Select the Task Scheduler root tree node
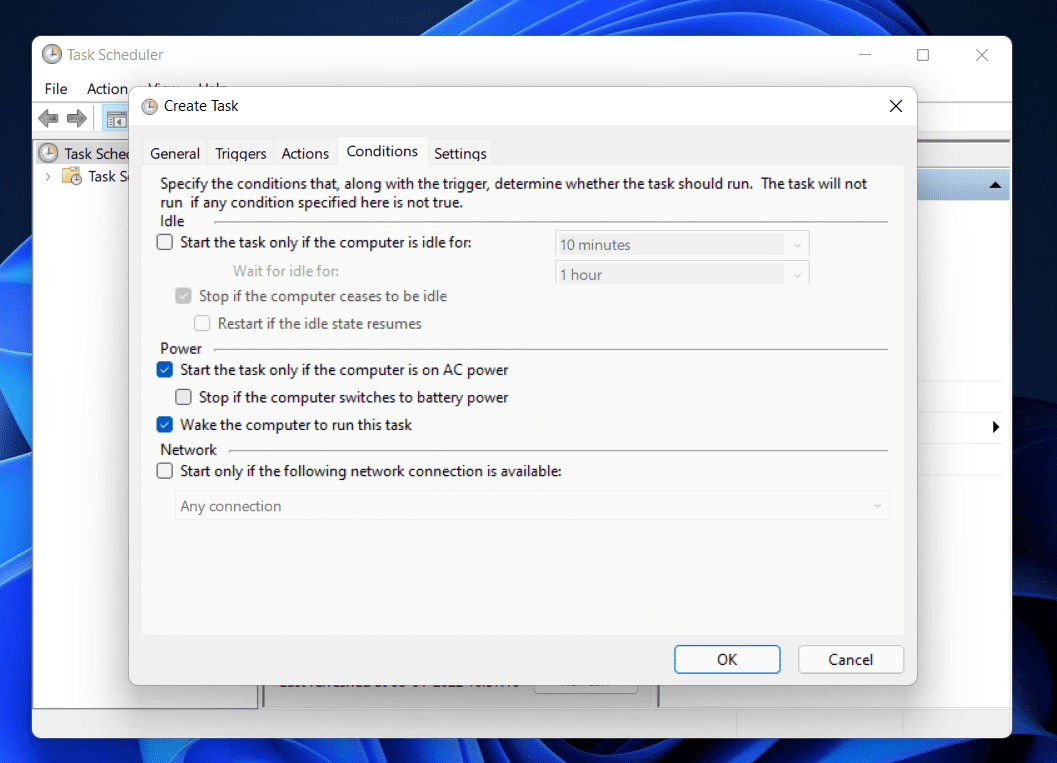 pos(84,153)
